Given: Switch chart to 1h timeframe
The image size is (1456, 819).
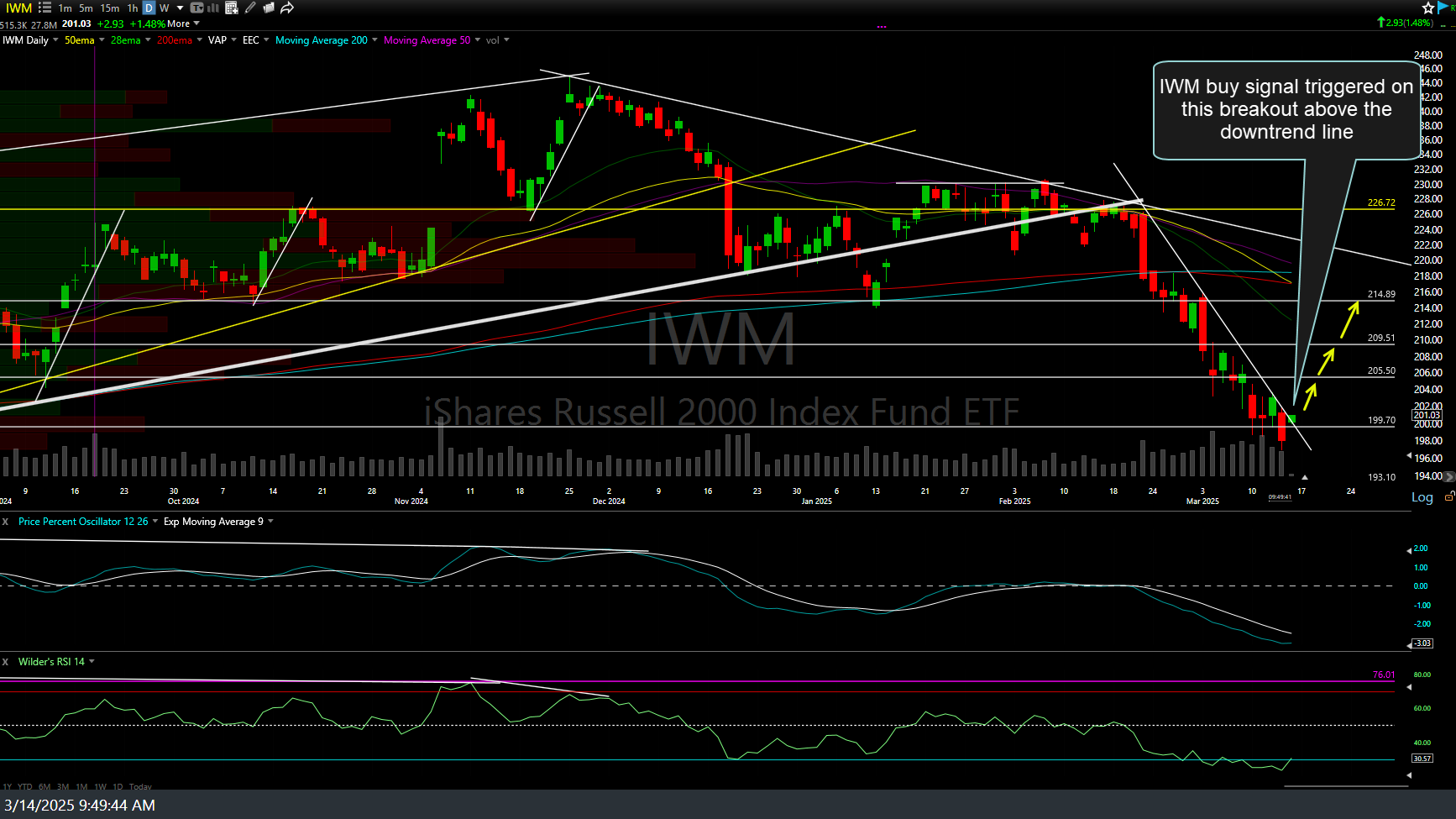Looking at the screenshot, I should [x=132, y=8].
